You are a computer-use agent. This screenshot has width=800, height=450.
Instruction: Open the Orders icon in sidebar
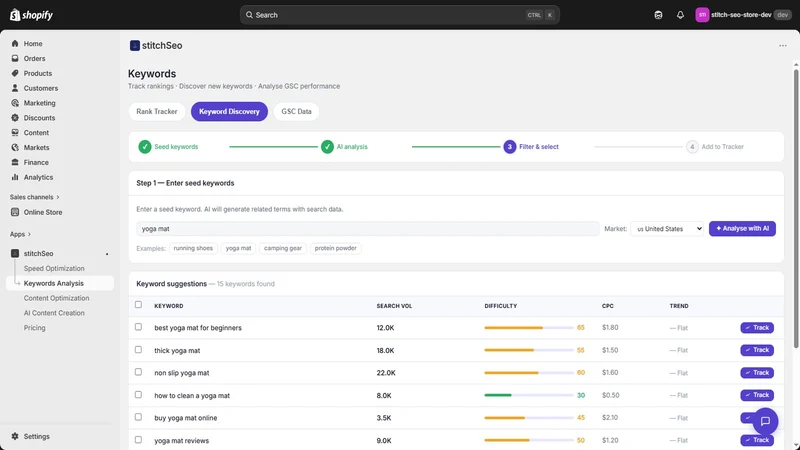[x=15, y=58]
